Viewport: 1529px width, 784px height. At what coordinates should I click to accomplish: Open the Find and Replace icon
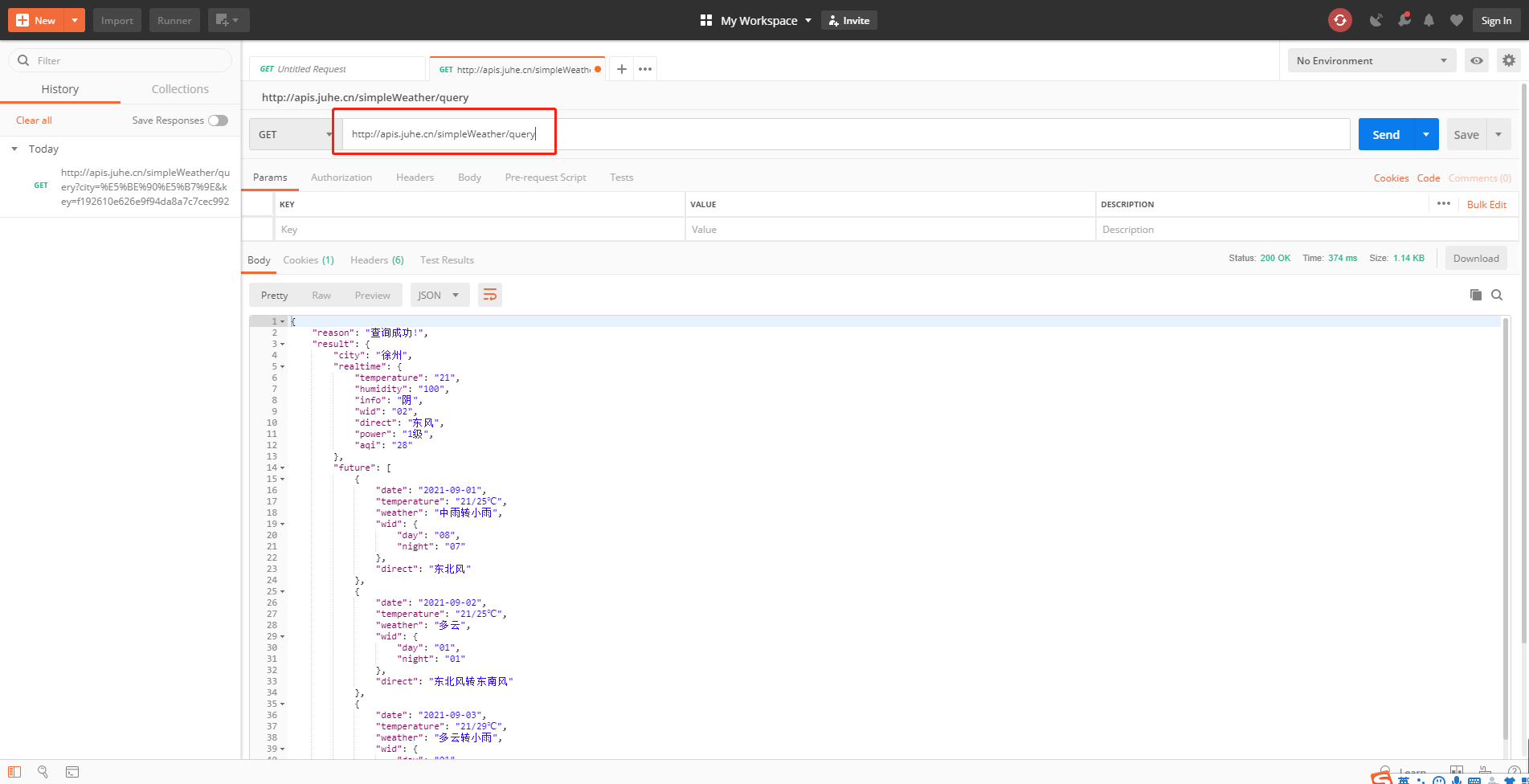(x=43, y=772)
